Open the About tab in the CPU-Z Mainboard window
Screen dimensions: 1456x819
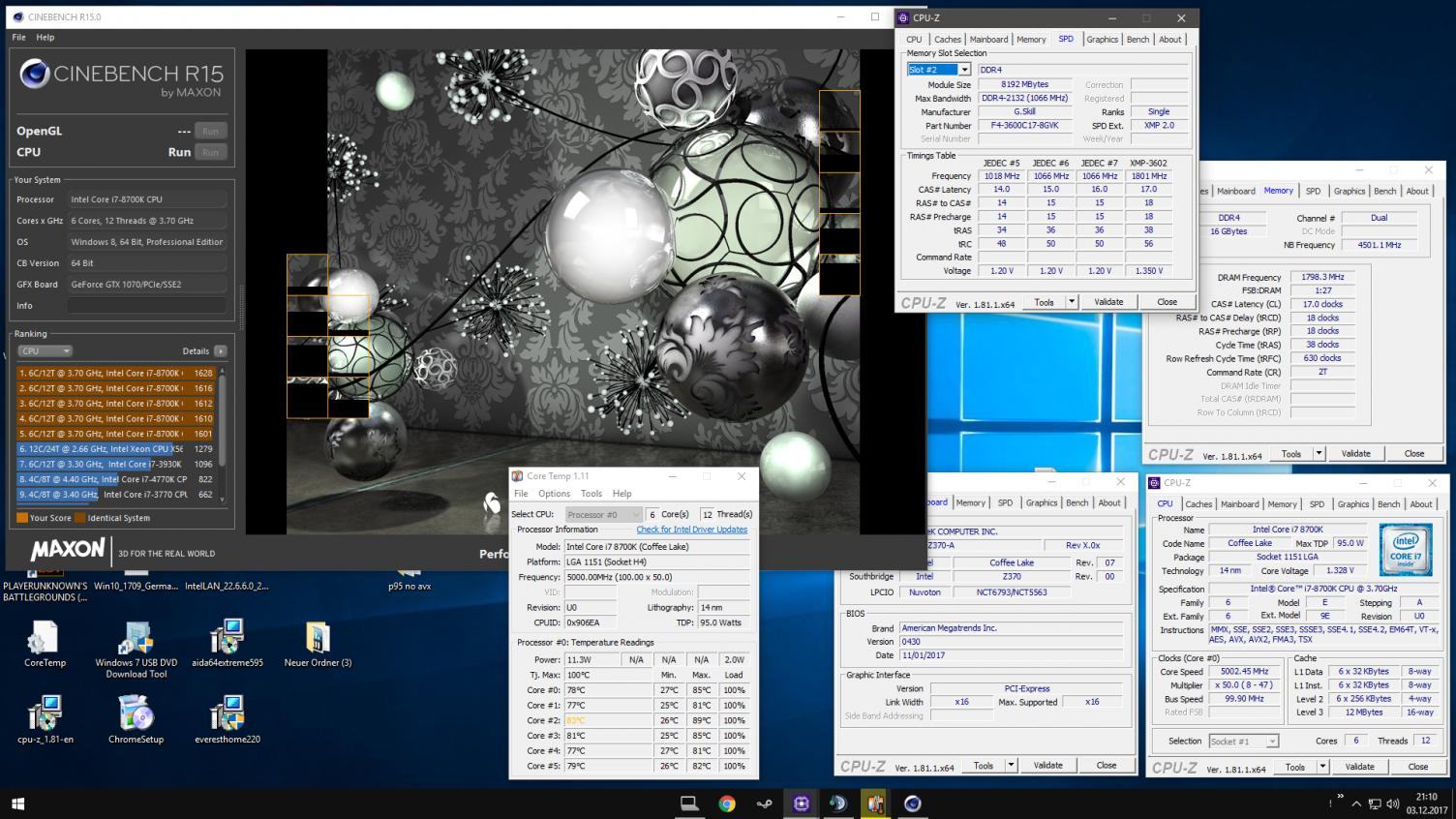point(1109,502)
